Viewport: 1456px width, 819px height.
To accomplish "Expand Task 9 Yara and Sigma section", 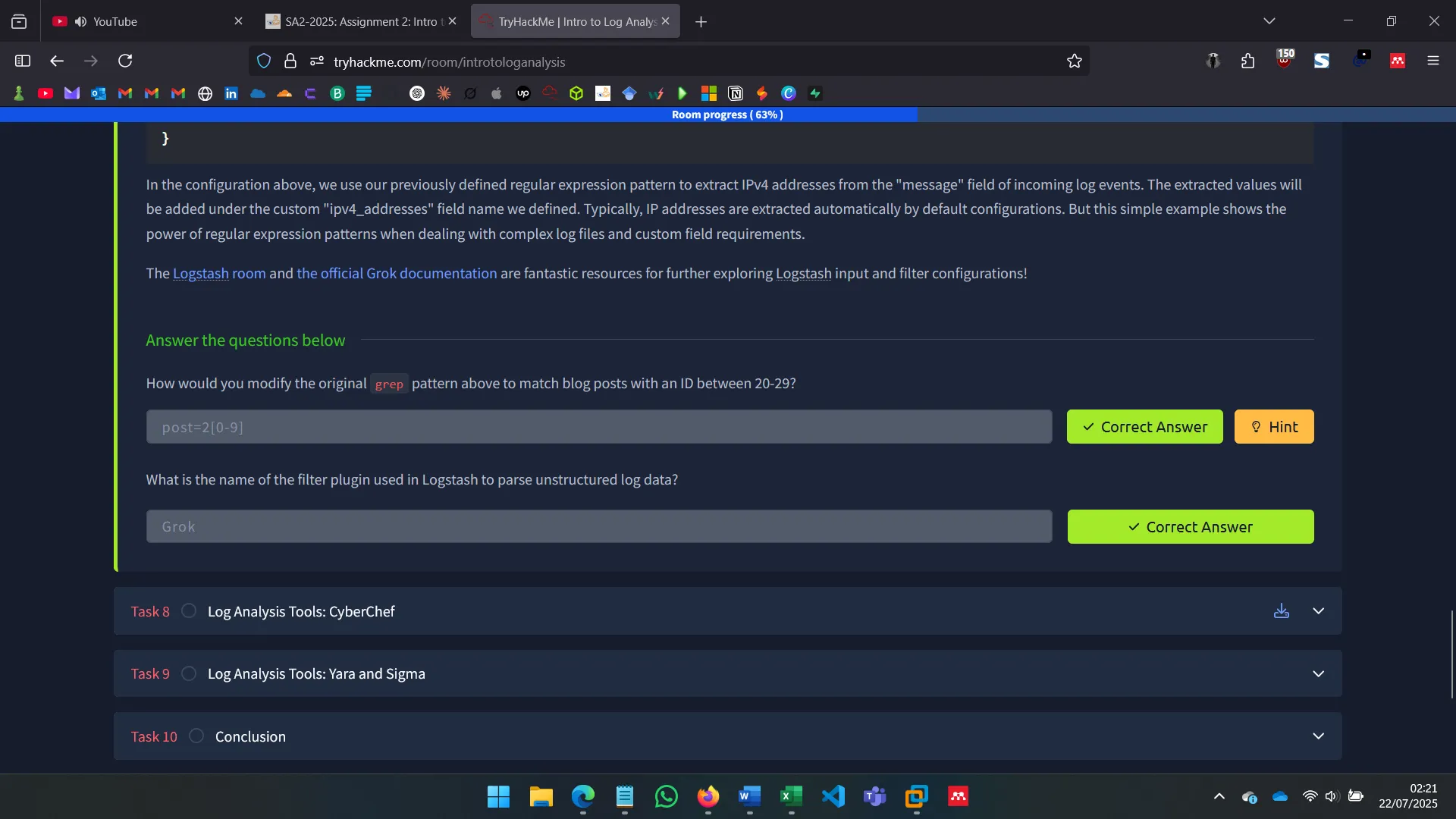I will pyautogui.click(x=1319, y=673).
